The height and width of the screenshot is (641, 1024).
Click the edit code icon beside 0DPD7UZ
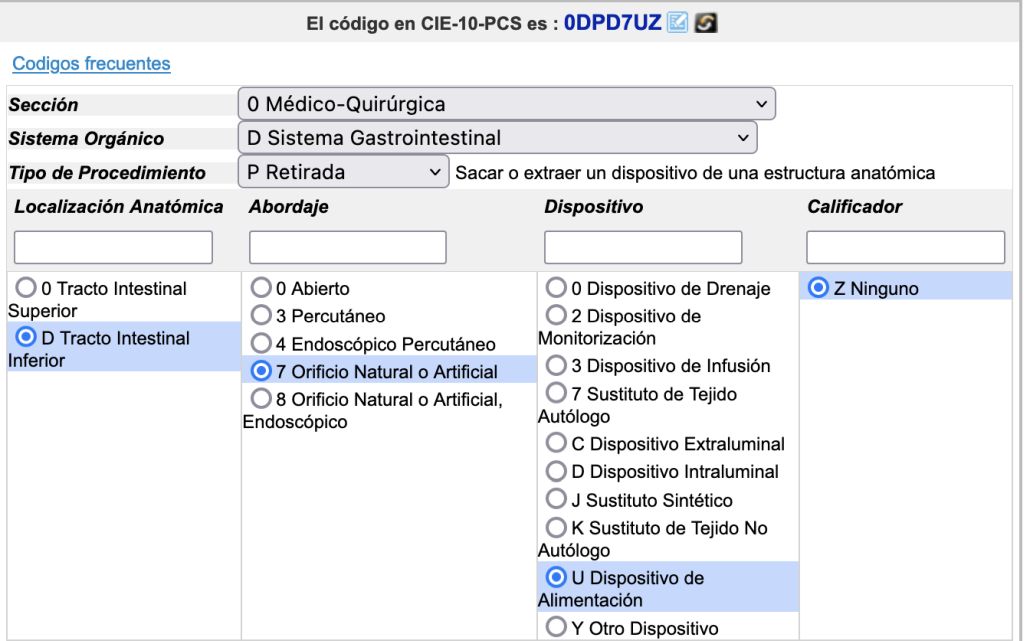coord(678,22)
